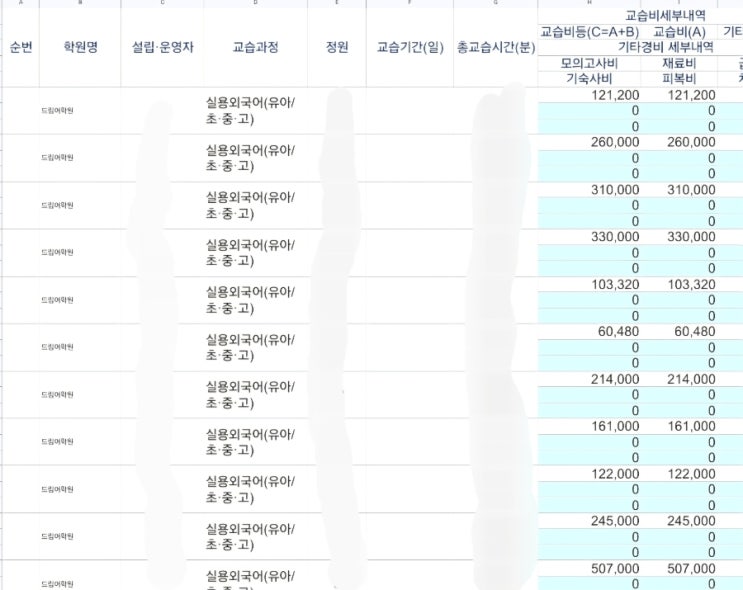Click the 순번 header cell

point(20,47)
